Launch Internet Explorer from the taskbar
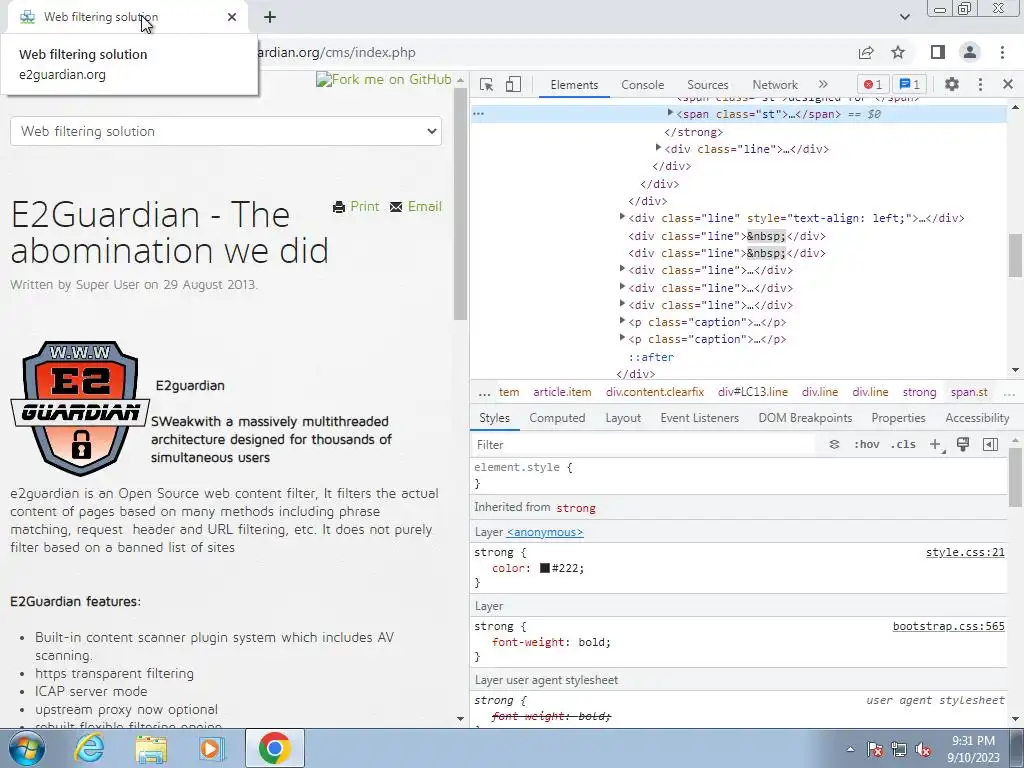 click(x=89, y=748)
